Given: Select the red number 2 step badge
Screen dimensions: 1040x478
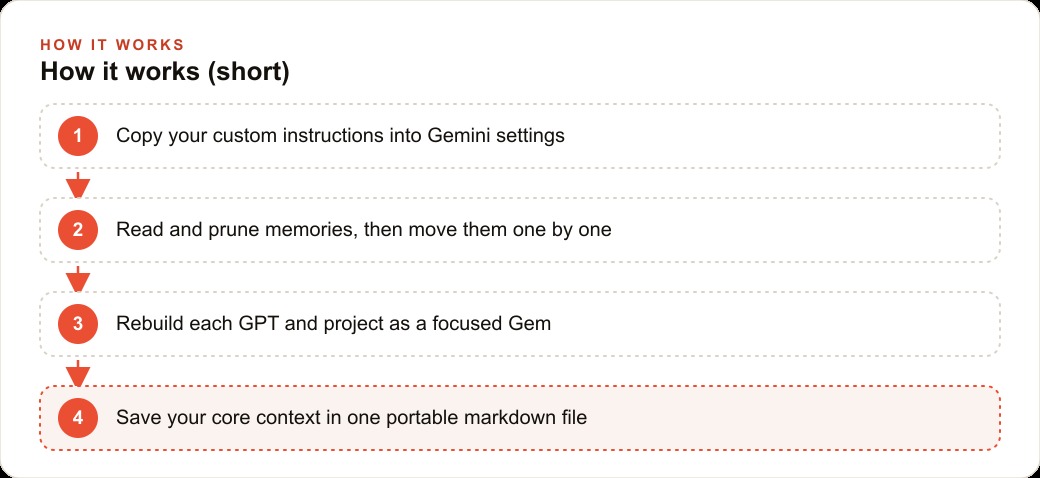Looking at the screenshot, I should click(78, 230).
